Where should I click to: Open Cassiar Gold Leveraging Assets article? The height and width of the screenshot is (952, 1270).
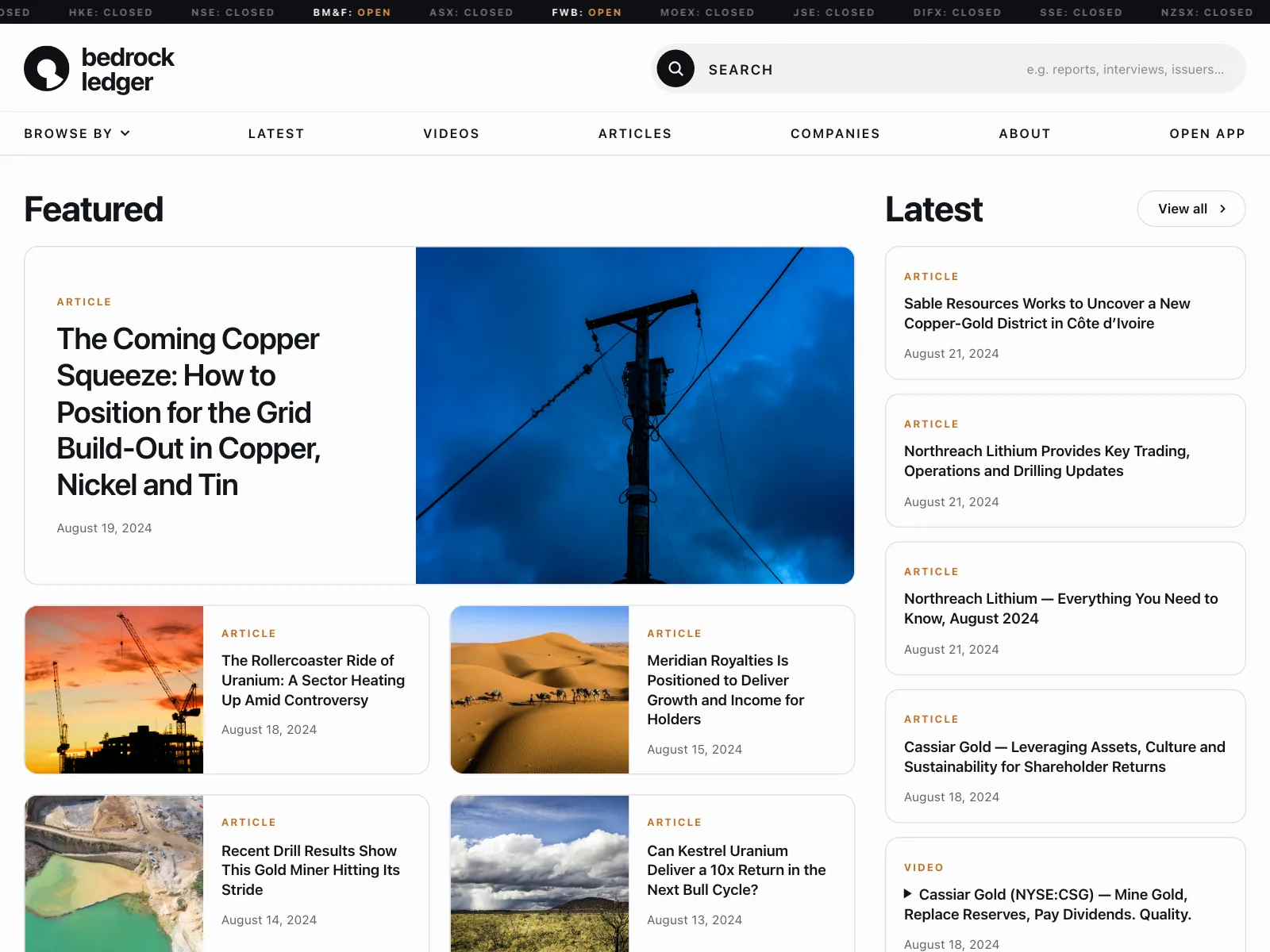[1064, 757]
